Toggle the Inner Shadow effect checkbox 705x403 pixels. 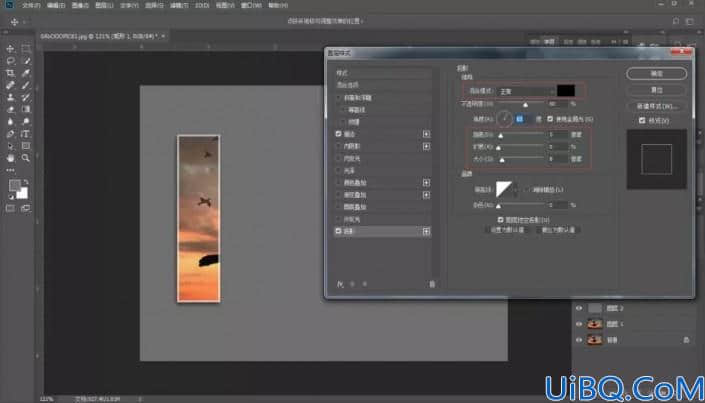pos(338,146)
